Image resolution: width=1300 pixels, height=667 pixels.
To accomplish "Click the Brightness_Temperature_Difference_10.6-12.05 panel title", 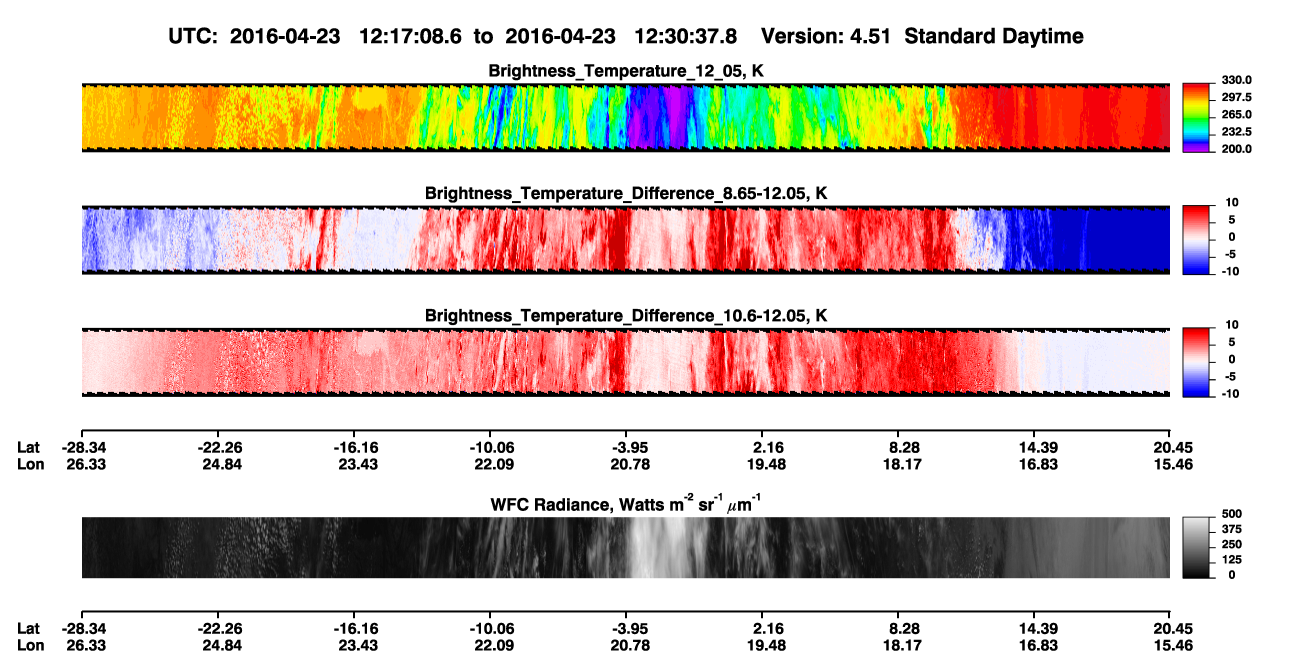I will coord(626,316).
